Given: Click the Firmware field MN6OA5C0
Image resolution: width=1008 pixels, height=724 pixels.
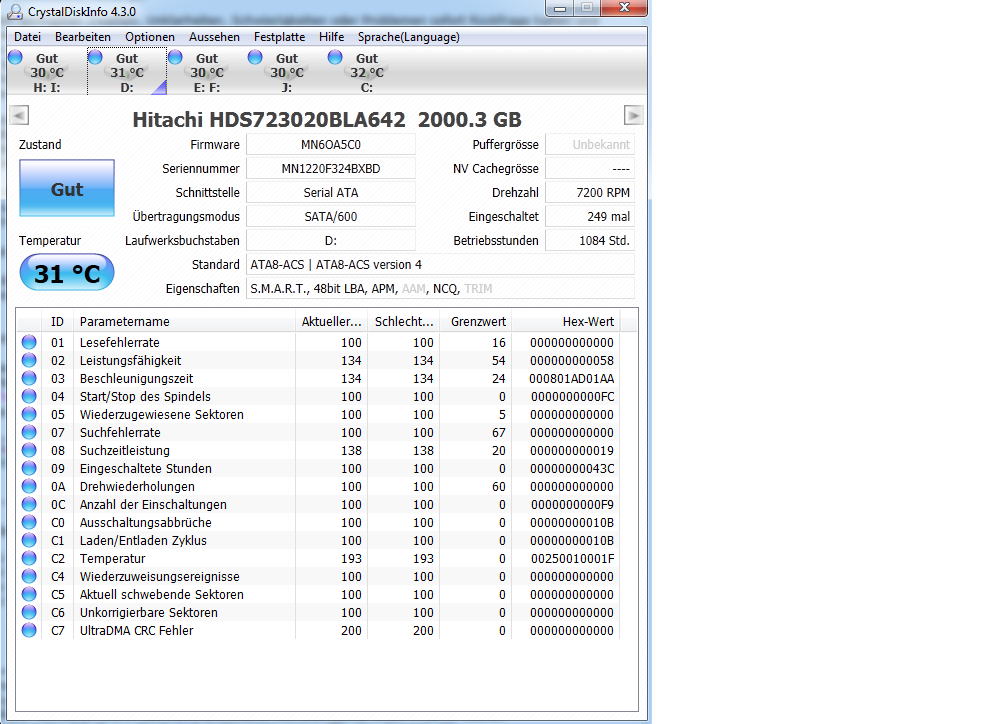Looking at the screenshot, I should click(x=331, y=145).
